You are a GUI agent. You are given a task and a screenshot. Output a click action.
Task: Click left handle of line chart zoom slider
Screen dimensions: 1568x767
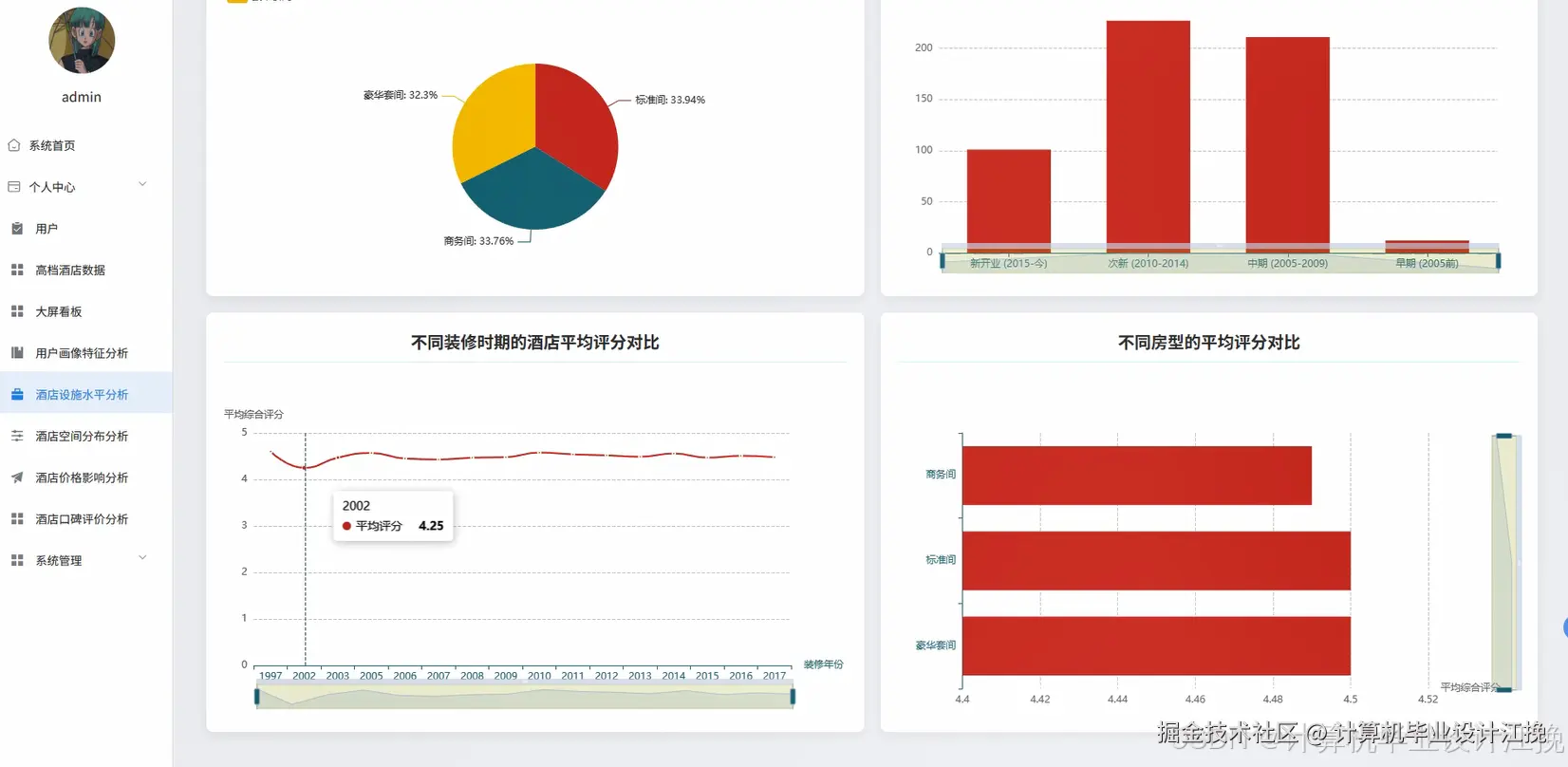click(x=256, y=697)
